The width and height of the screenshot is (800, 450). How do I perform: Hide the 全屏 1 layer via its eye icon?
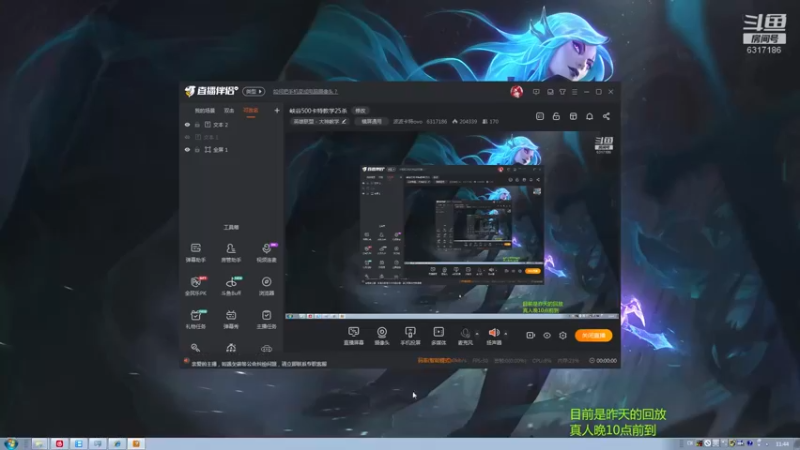pyautogui.click(x=187, y=149)
